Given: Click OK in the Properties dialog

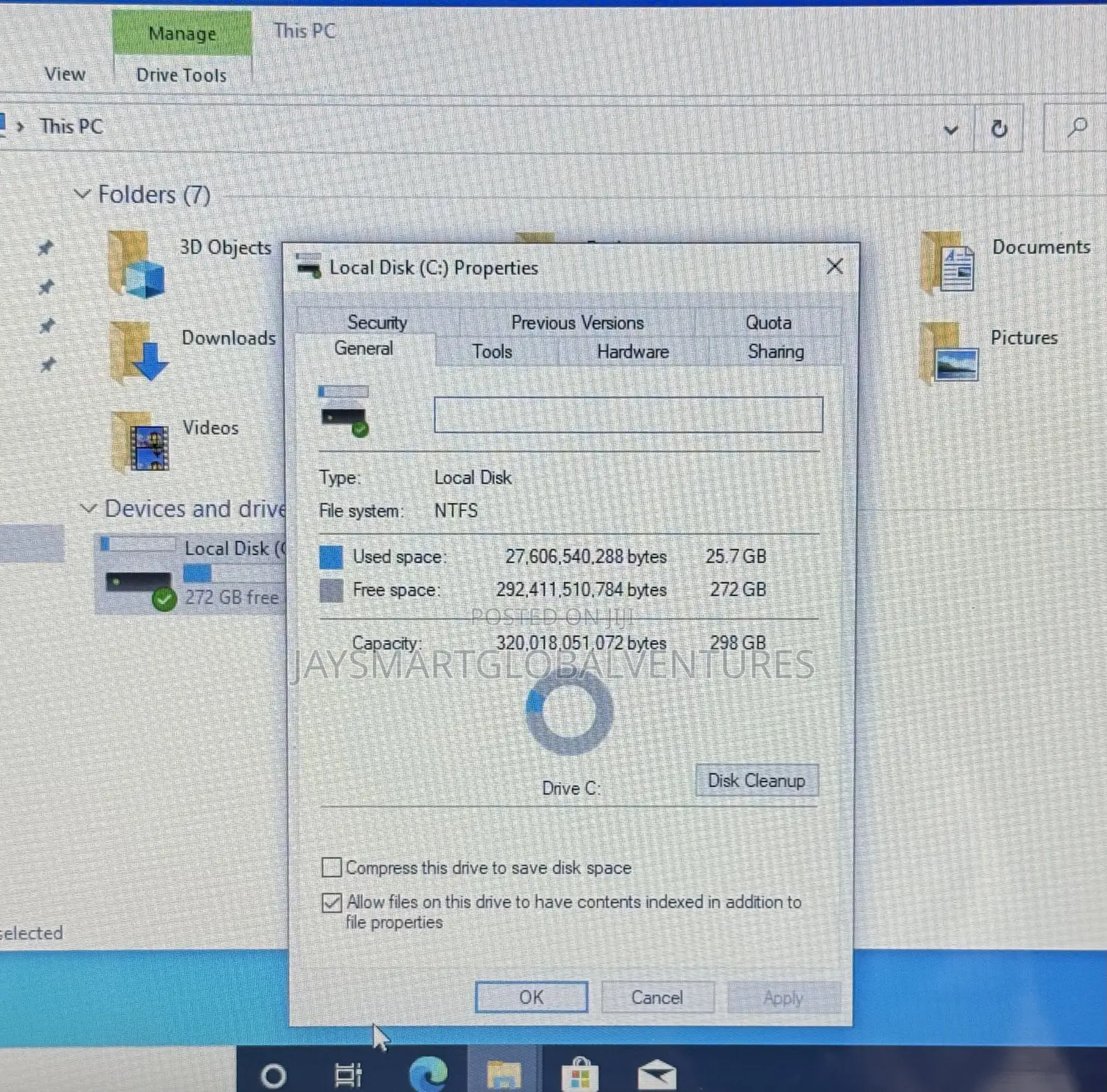Looking at the screenshot, I should click(x=531, y=997).
